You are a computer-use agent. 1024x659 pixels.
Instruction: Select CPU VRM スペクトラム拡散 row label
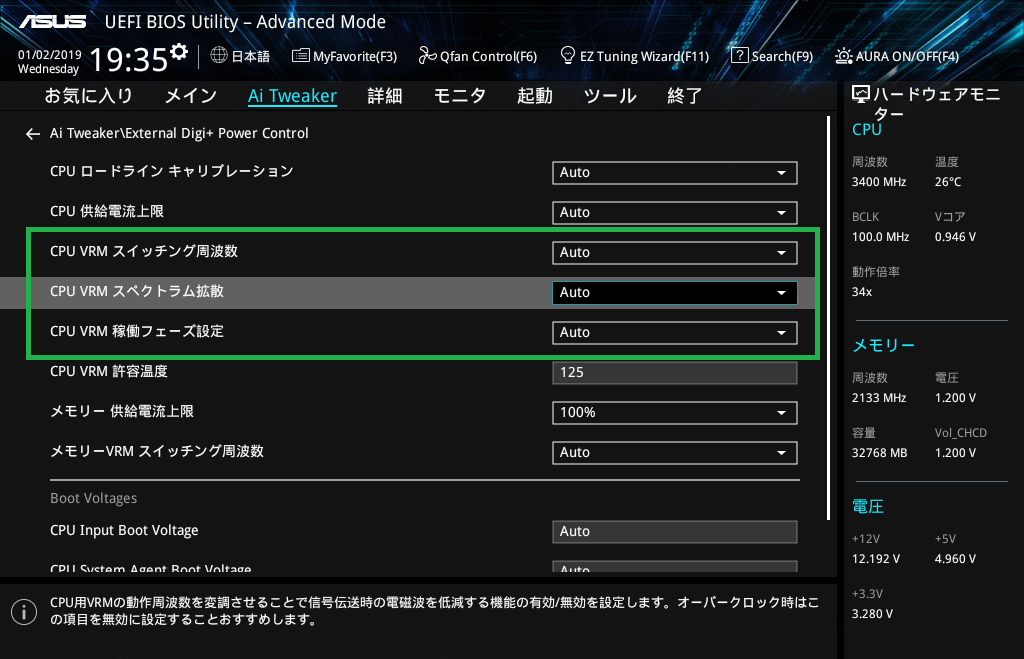(x=137, y=291)
